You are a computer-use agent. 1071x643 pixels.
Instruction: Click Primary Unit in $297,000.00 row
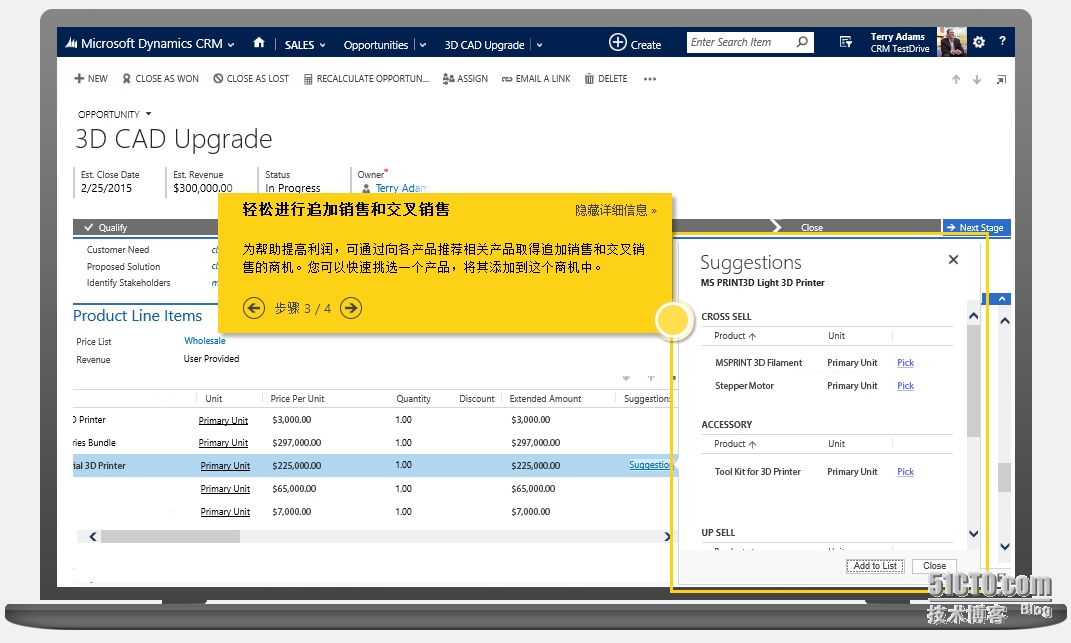223,443
